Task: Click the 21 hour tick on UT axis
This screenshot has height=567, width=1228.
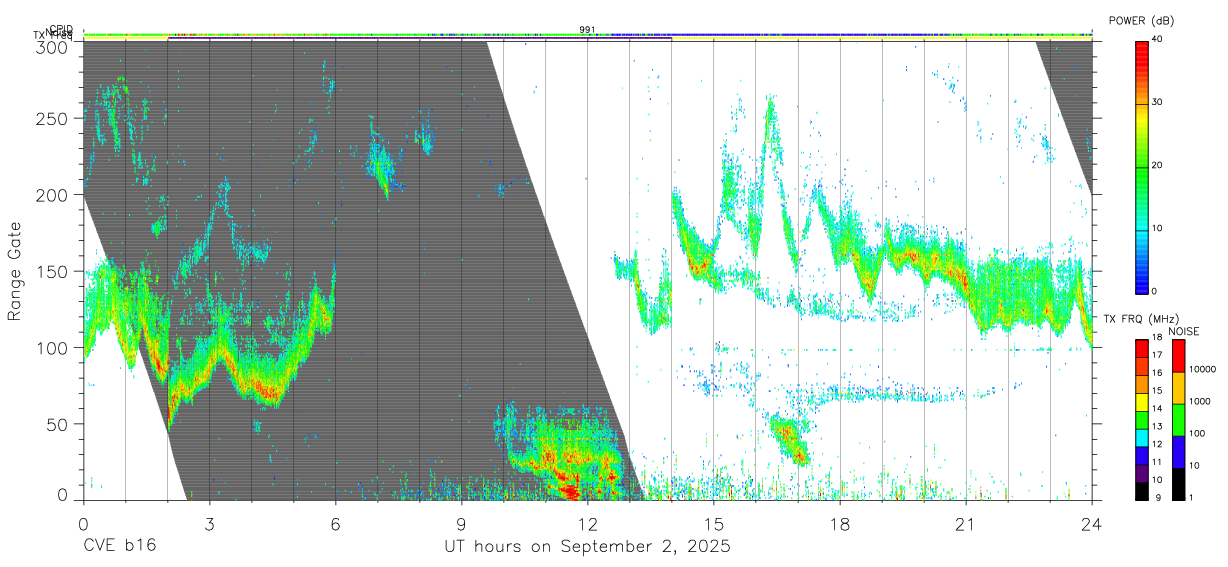Action: point(965,524)
